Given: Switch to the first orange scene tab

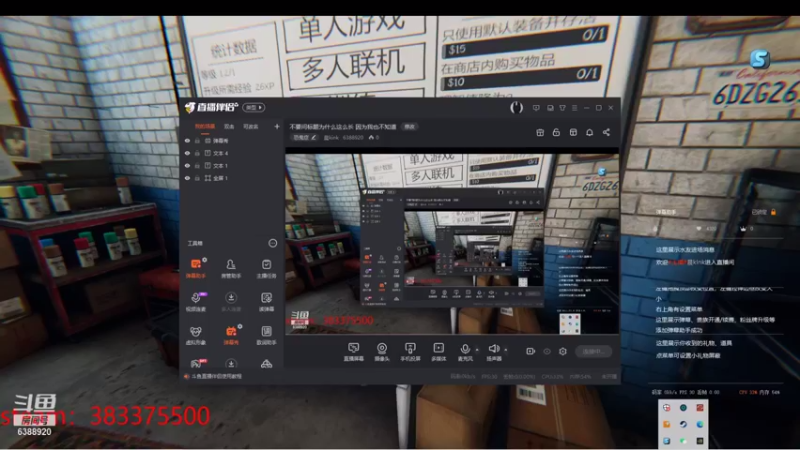Looking at the screenshot, I should [x=205, y=126].
